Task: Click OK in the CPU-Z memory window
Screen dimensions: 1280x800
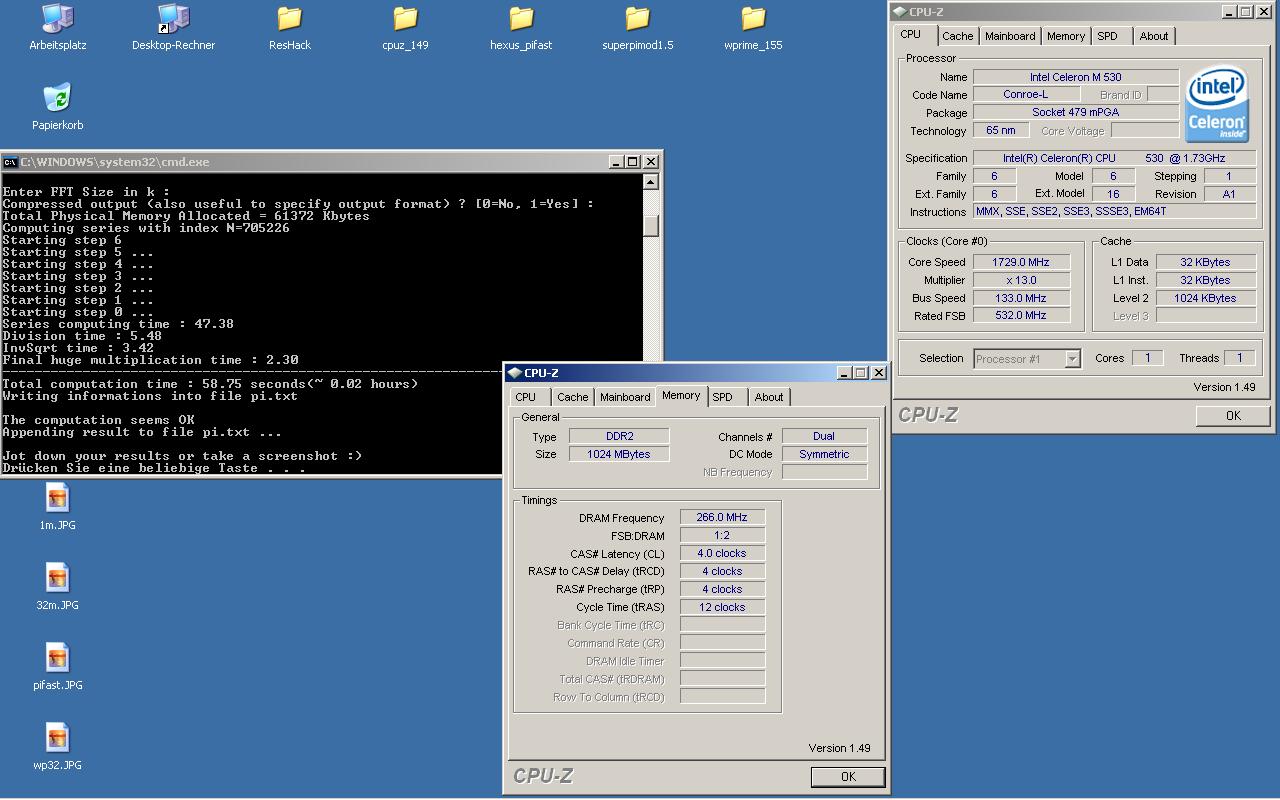Action: [x=848, y=777]
